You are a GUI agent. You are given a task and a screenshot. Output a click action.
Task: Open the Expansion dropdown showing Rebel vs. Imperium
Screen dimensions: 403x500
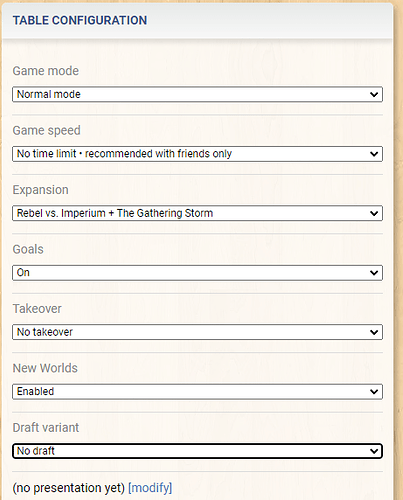[197, 213]
